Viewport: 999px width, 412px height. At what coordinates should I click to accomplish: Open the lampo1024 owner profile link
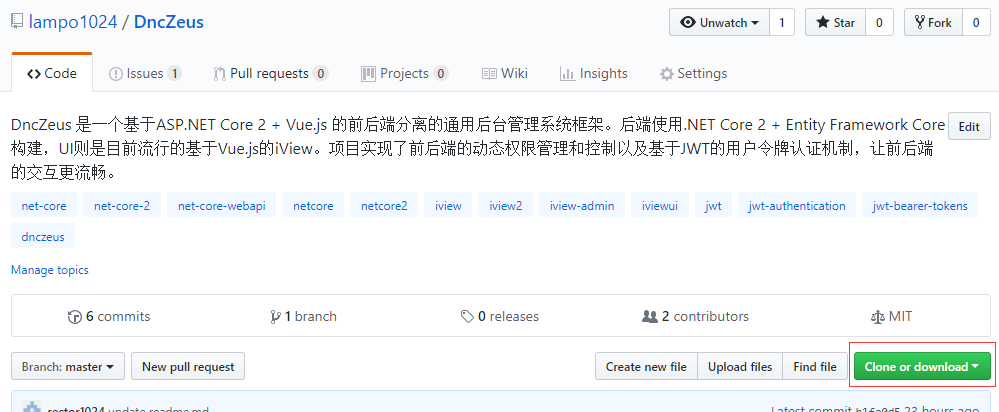(x=73, y=22)
